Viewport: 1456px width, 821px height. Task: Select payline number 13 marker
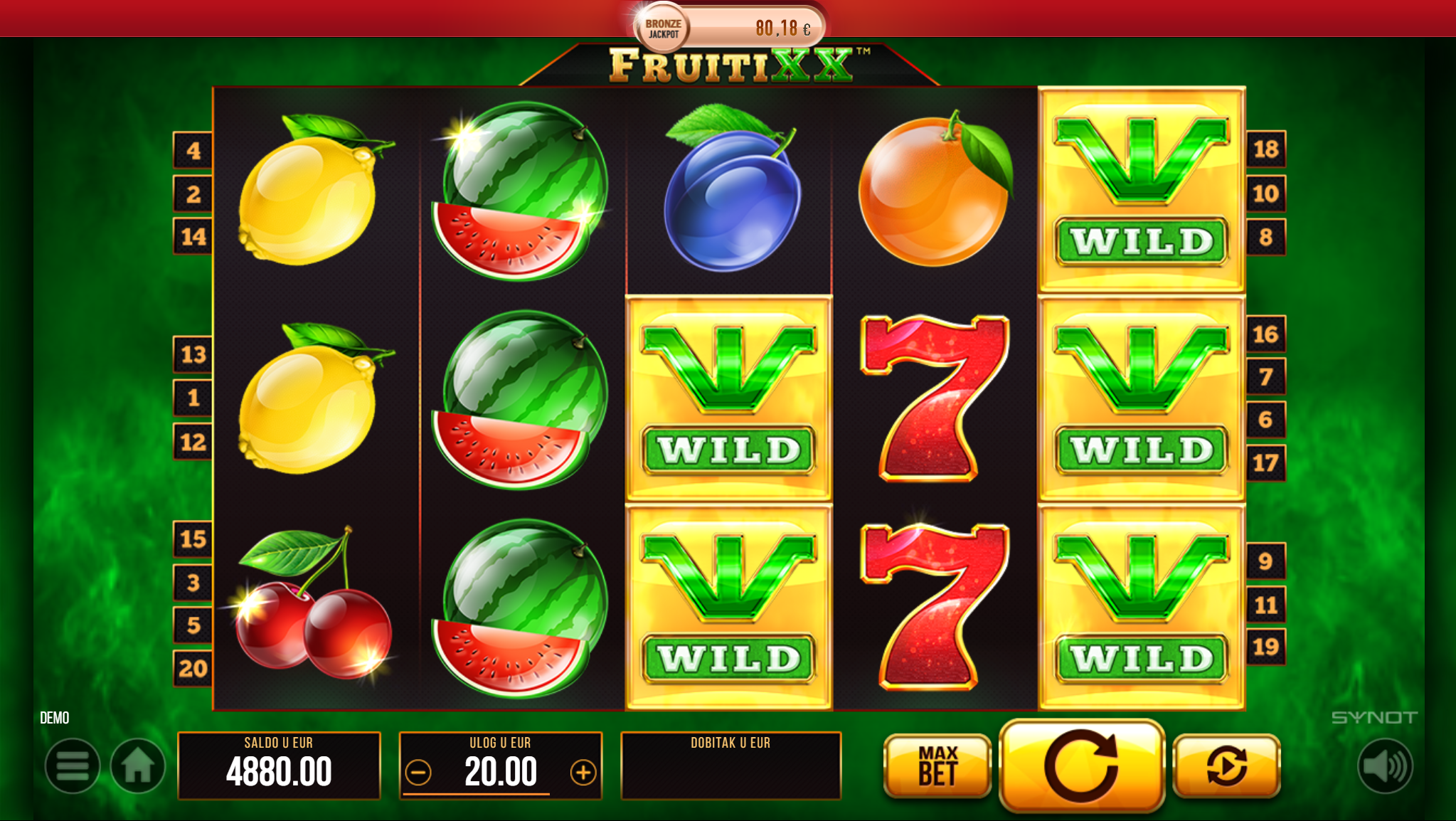[193, 354]
